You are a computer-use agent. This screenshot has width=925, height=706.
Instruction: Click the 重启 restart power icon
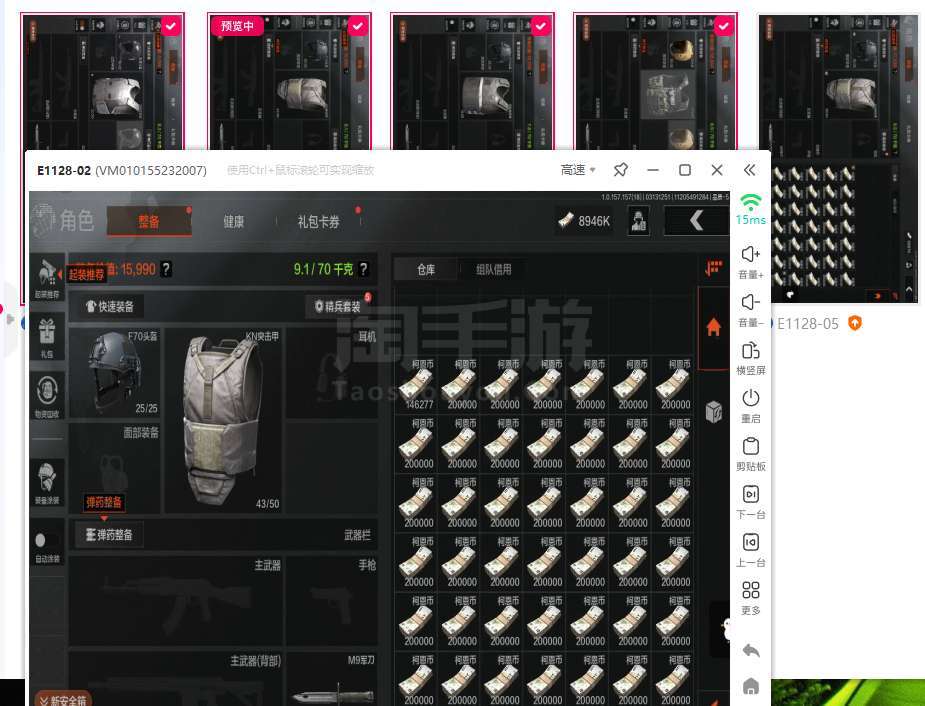point(751,399)
